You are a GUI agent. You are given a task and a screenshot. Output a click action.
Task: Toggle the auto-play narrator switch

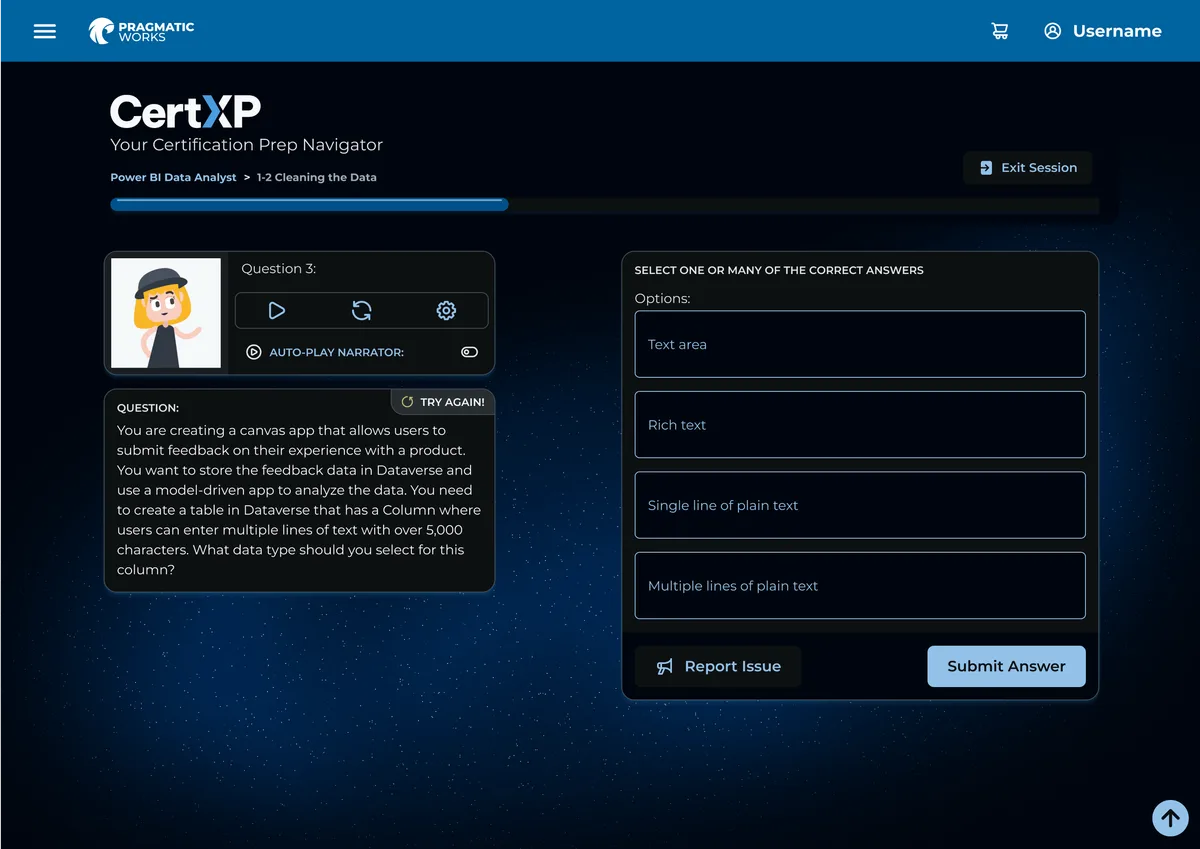(x=469, y=352)
